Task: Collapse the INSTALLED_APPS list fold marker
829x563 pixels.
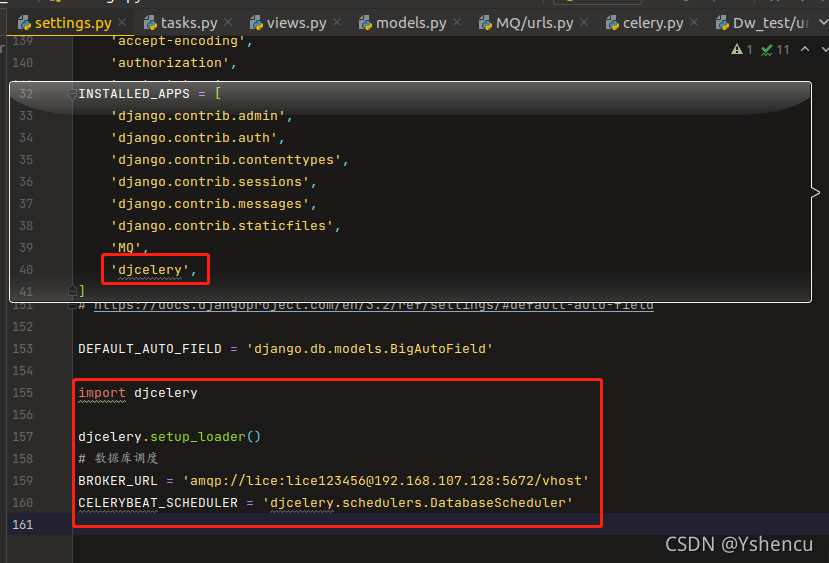Action: point(72,94)
